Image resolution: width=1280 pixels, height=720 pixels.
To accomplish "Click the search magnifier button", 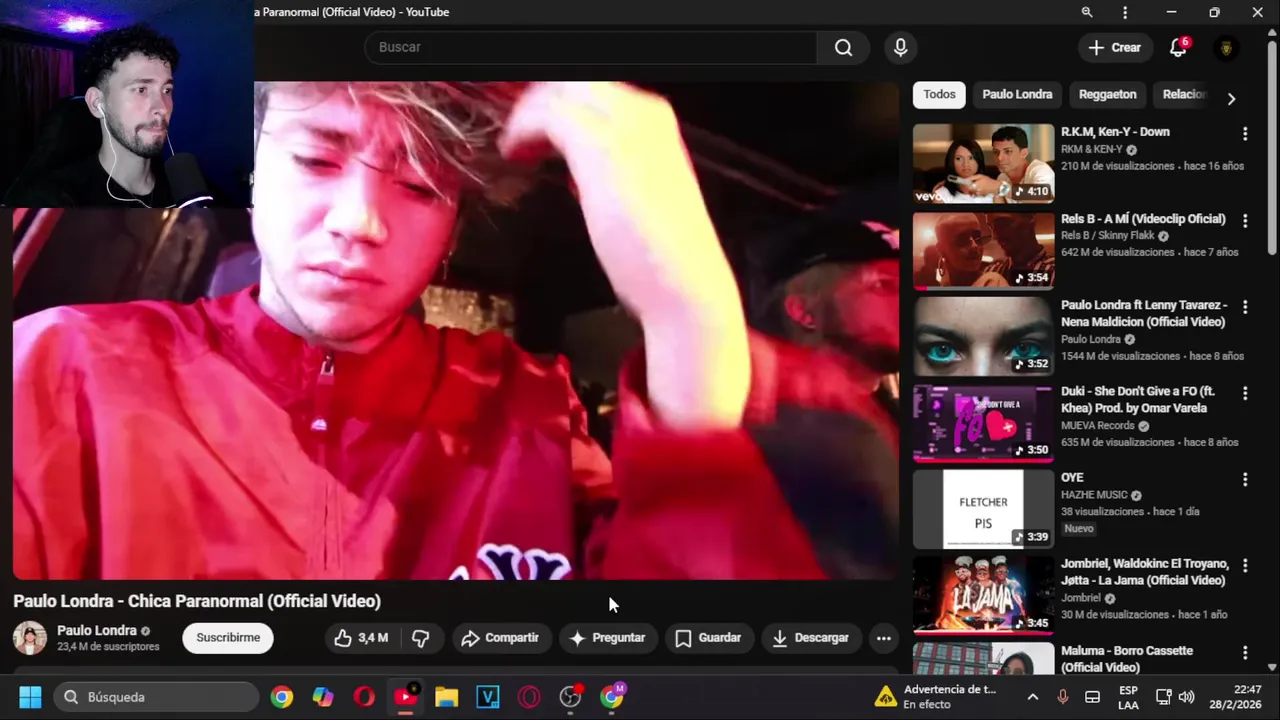I will (x=844, y=48).
